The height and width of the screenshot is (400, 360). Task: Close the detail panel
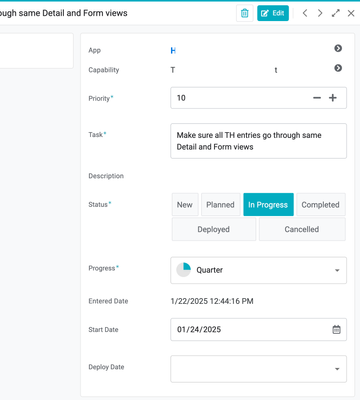(351, 13)
